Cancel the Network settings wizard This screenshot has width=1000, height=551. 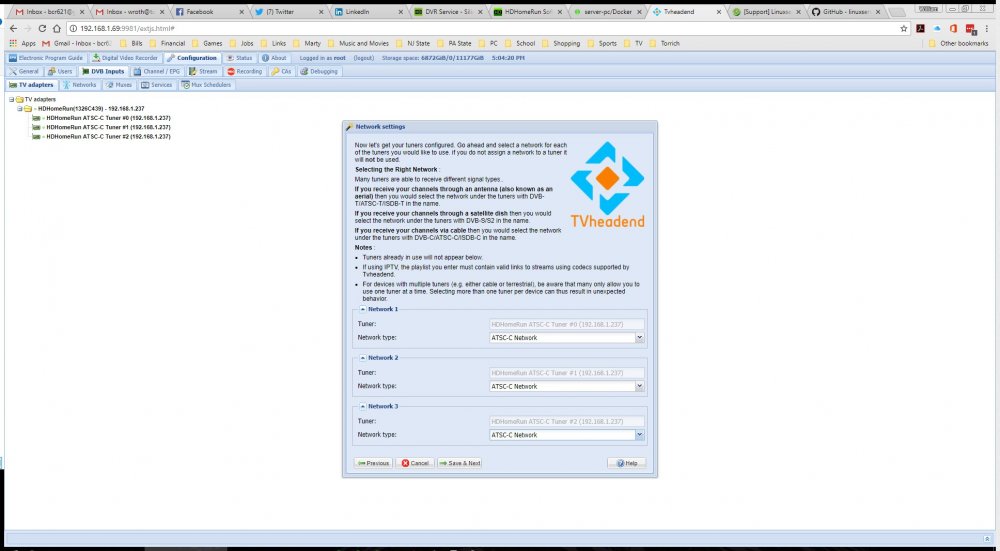pos(415,464)
